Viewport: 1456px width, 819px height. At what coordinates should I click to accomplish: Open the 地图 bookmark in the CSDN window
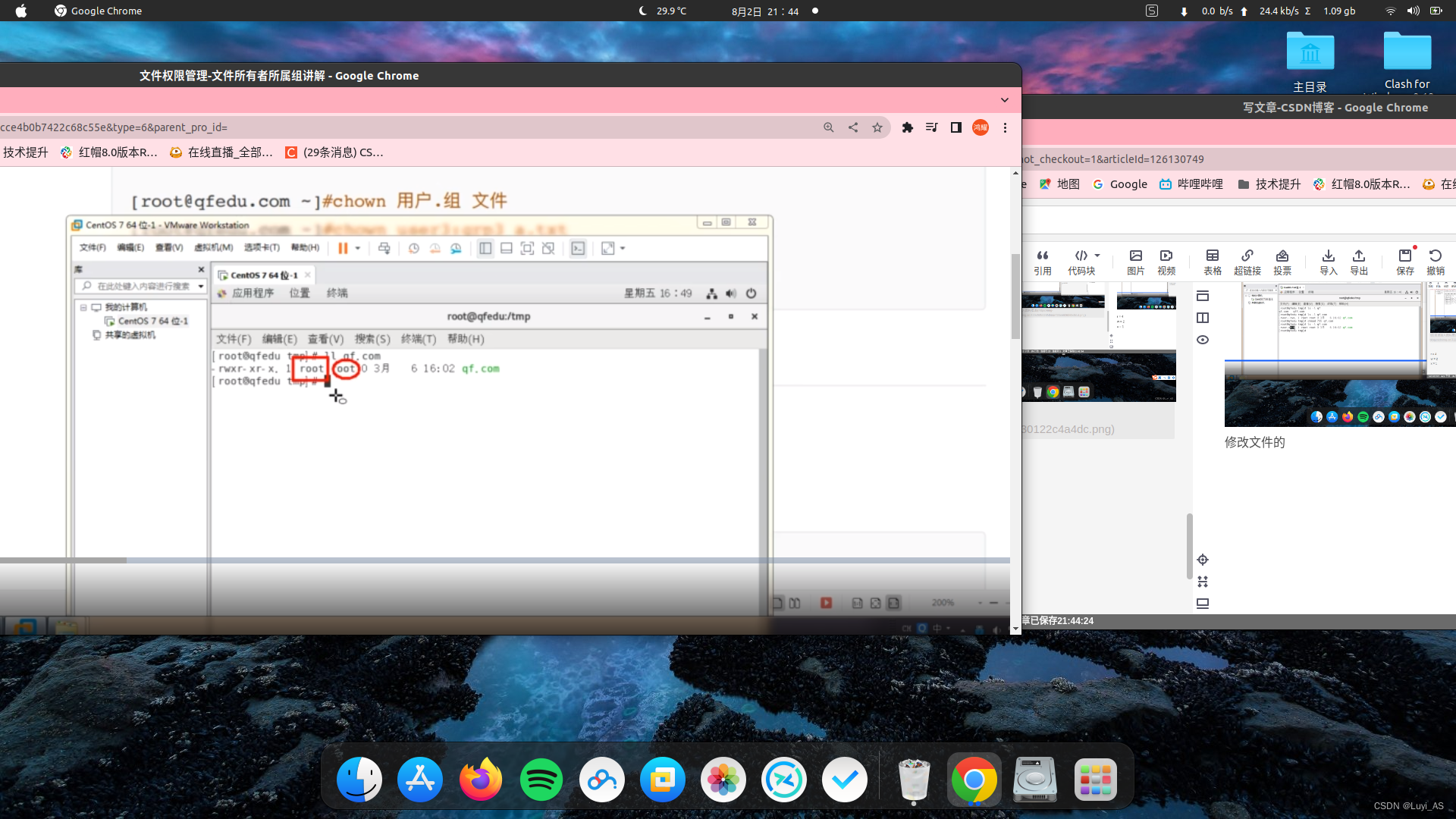click(x=1059, y=184)
